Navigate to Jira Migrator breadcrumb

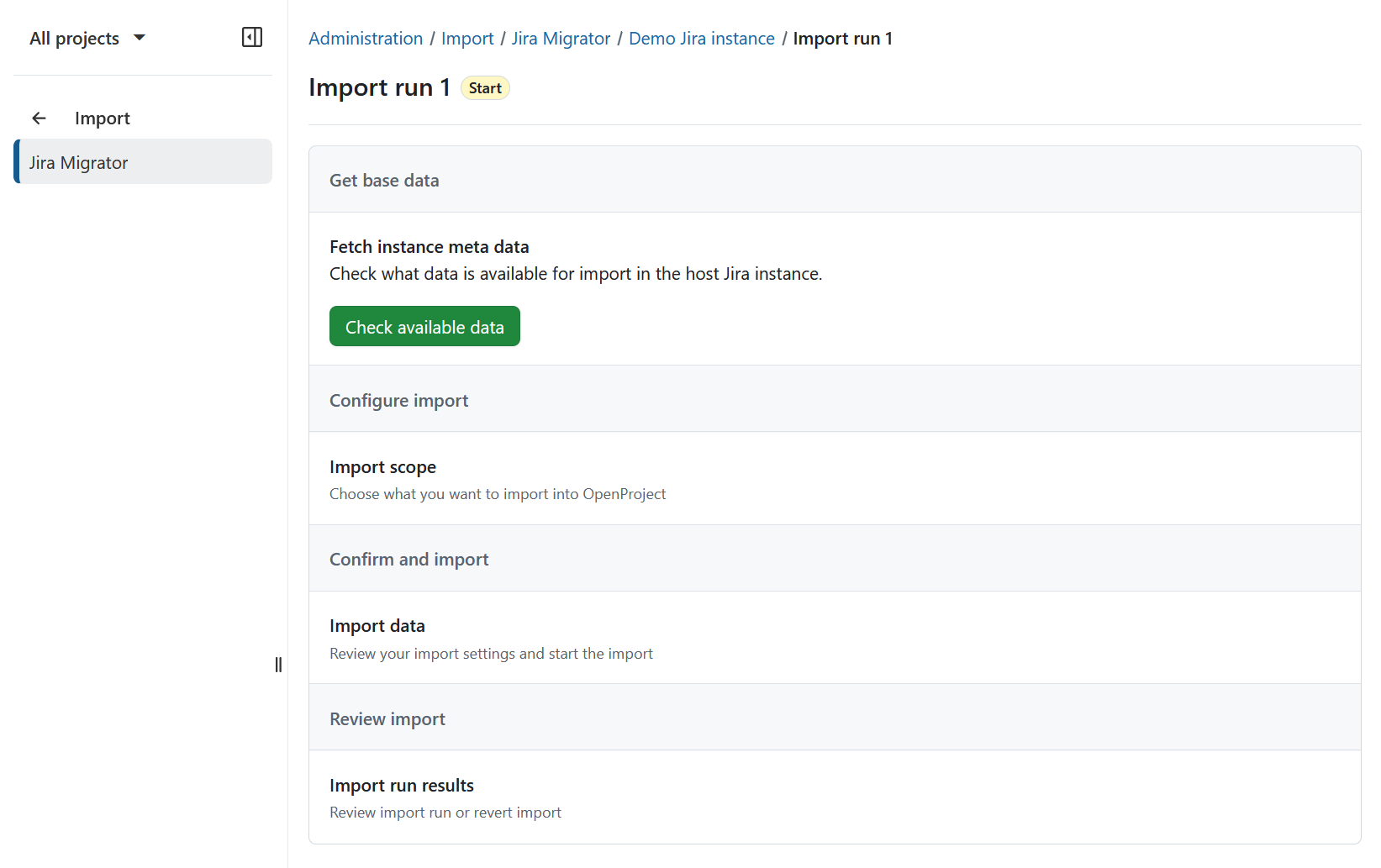pyautogui.click(x=561, y=39)
